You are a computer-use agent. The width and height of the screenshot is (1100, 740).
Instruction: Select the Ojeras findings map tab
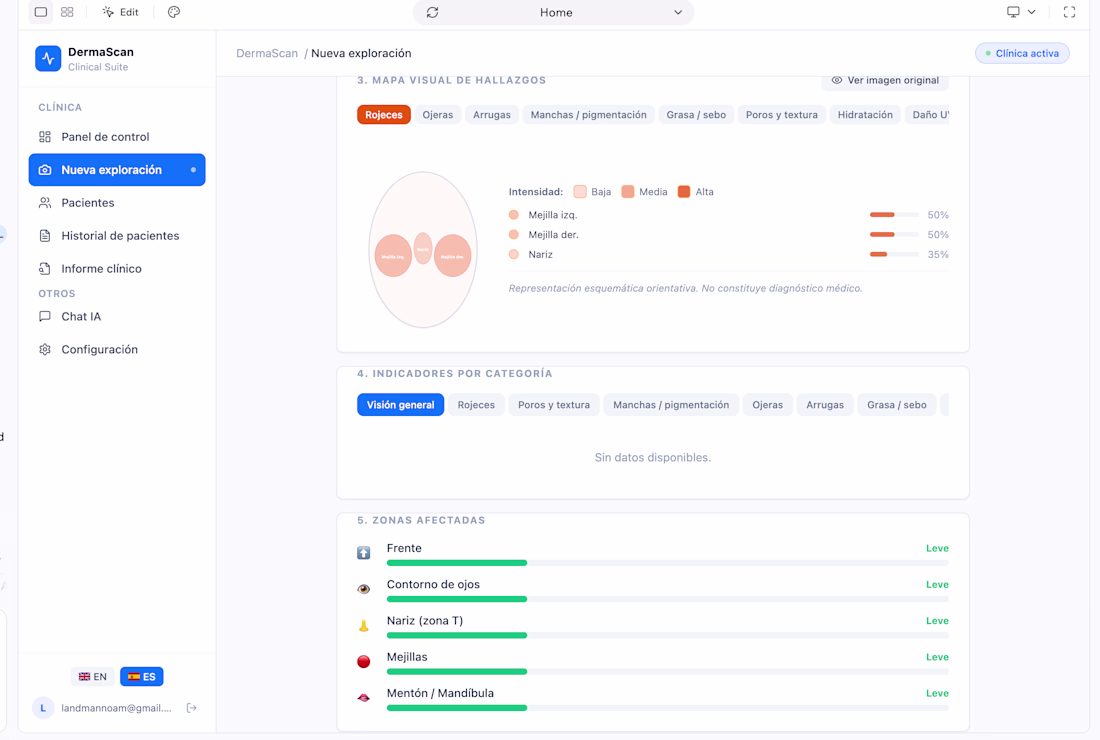(438, 115)
